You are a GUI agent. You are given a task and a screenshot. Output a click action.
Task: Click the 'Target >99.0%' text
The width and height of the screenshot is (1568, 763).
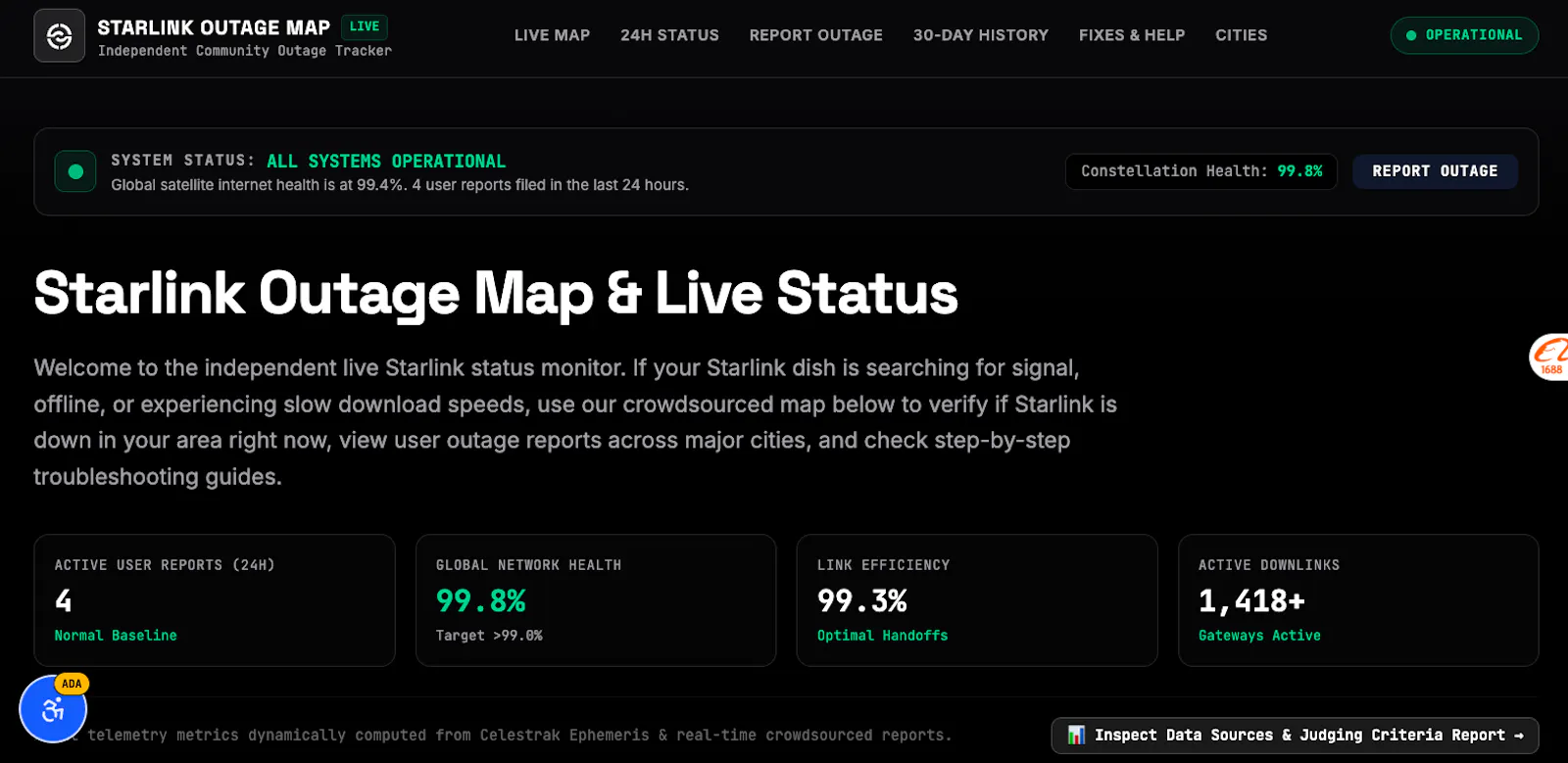(x=489, y=636)
